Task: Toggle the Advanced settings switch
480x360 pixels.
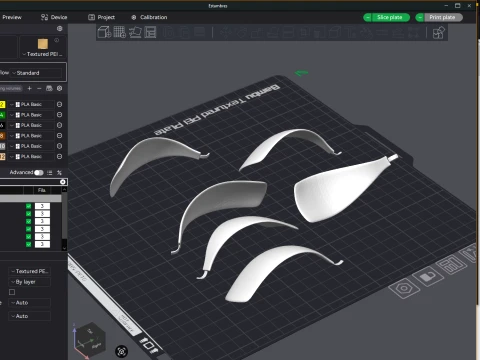Action: tap(39, 172)
